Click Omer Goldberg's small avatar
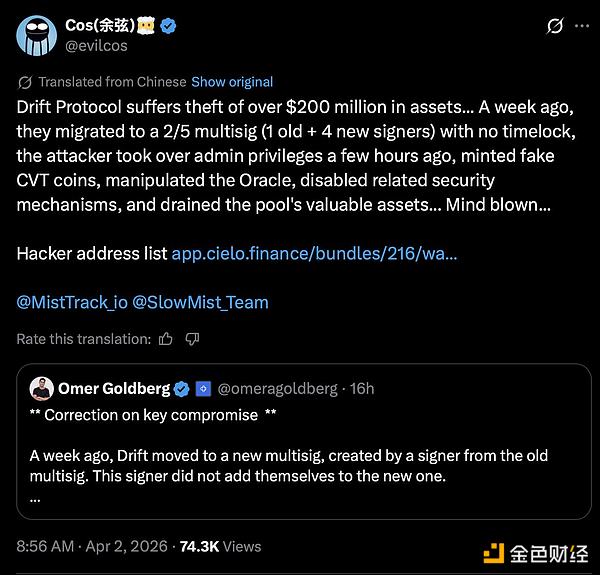 tap(41, 388)
